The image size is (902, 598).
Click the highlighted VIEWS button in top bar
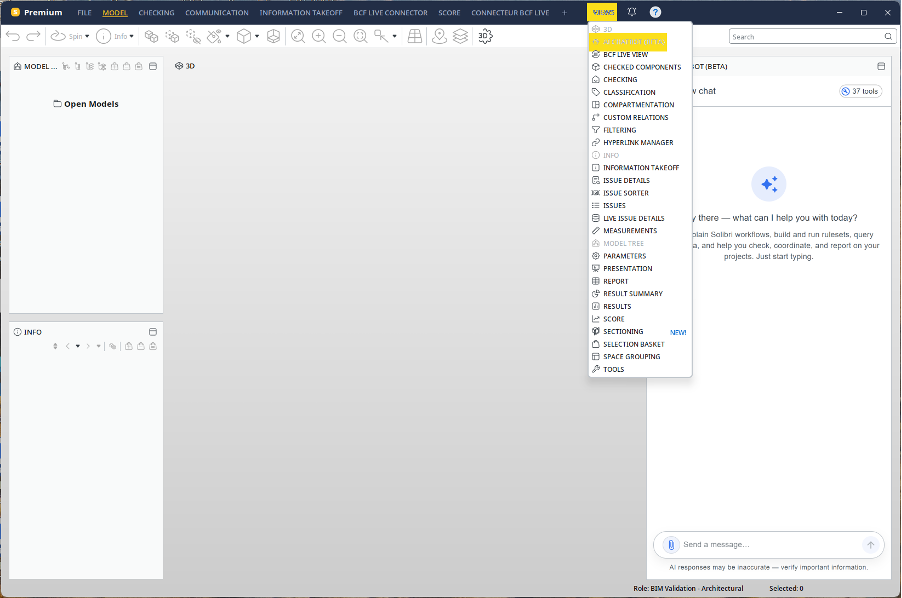[603, 12]
